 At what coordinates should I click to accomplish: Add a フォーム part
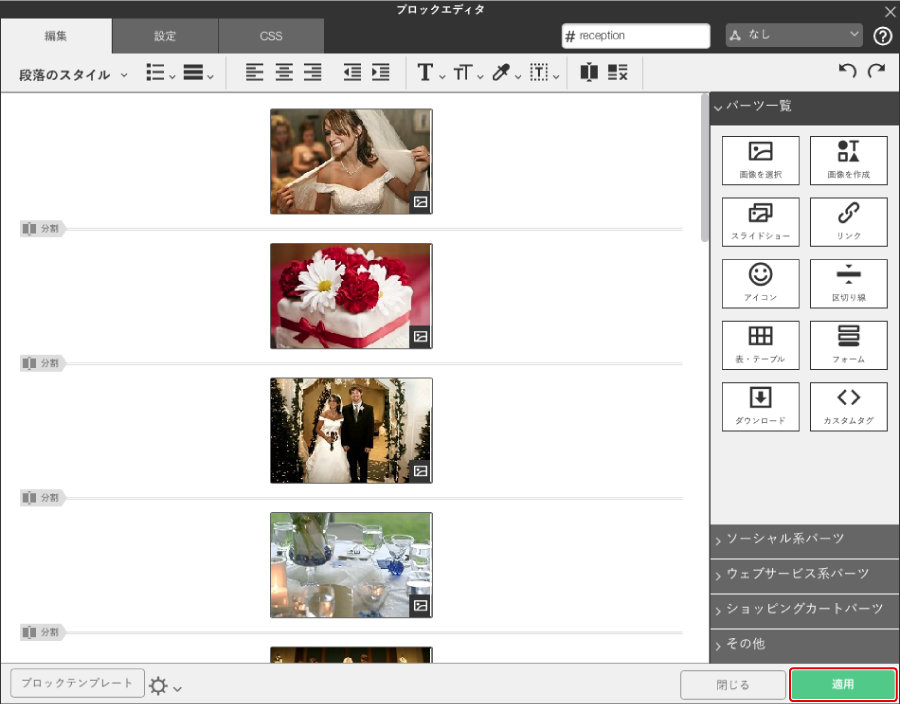848,345
